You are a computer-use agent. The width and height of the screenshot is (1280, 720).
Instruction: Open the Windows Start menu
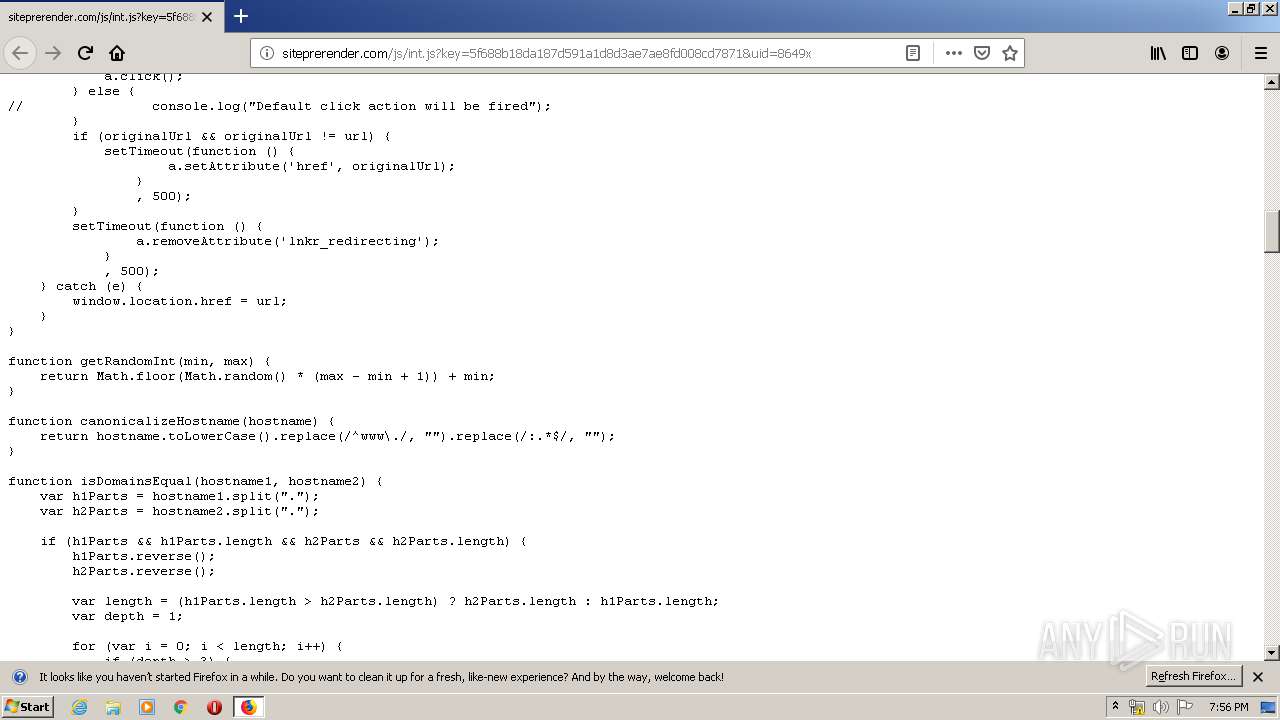coord(27,707)
